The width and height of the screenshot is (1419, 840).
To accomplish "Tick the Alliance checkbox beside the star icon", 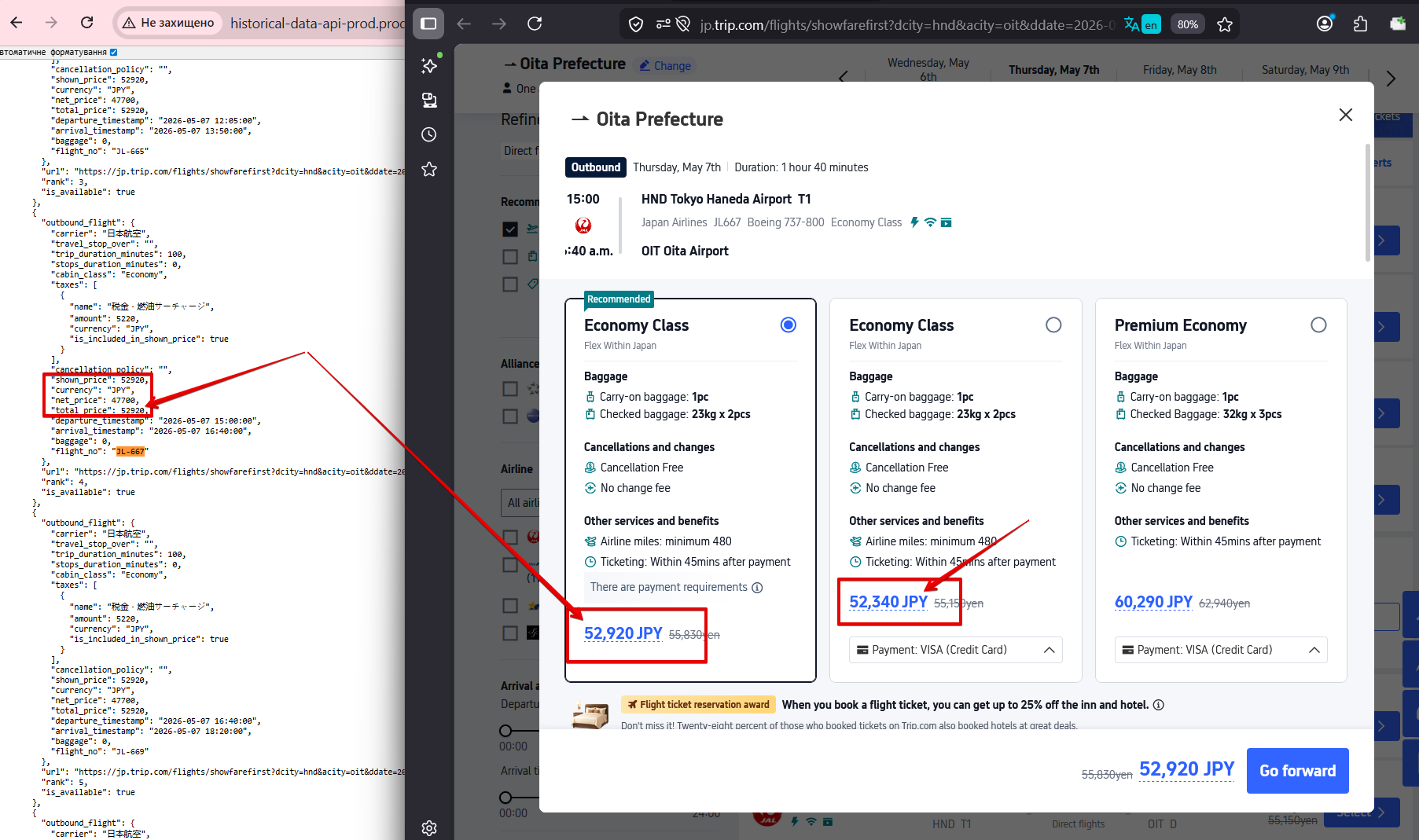I will tap(510, 388).
